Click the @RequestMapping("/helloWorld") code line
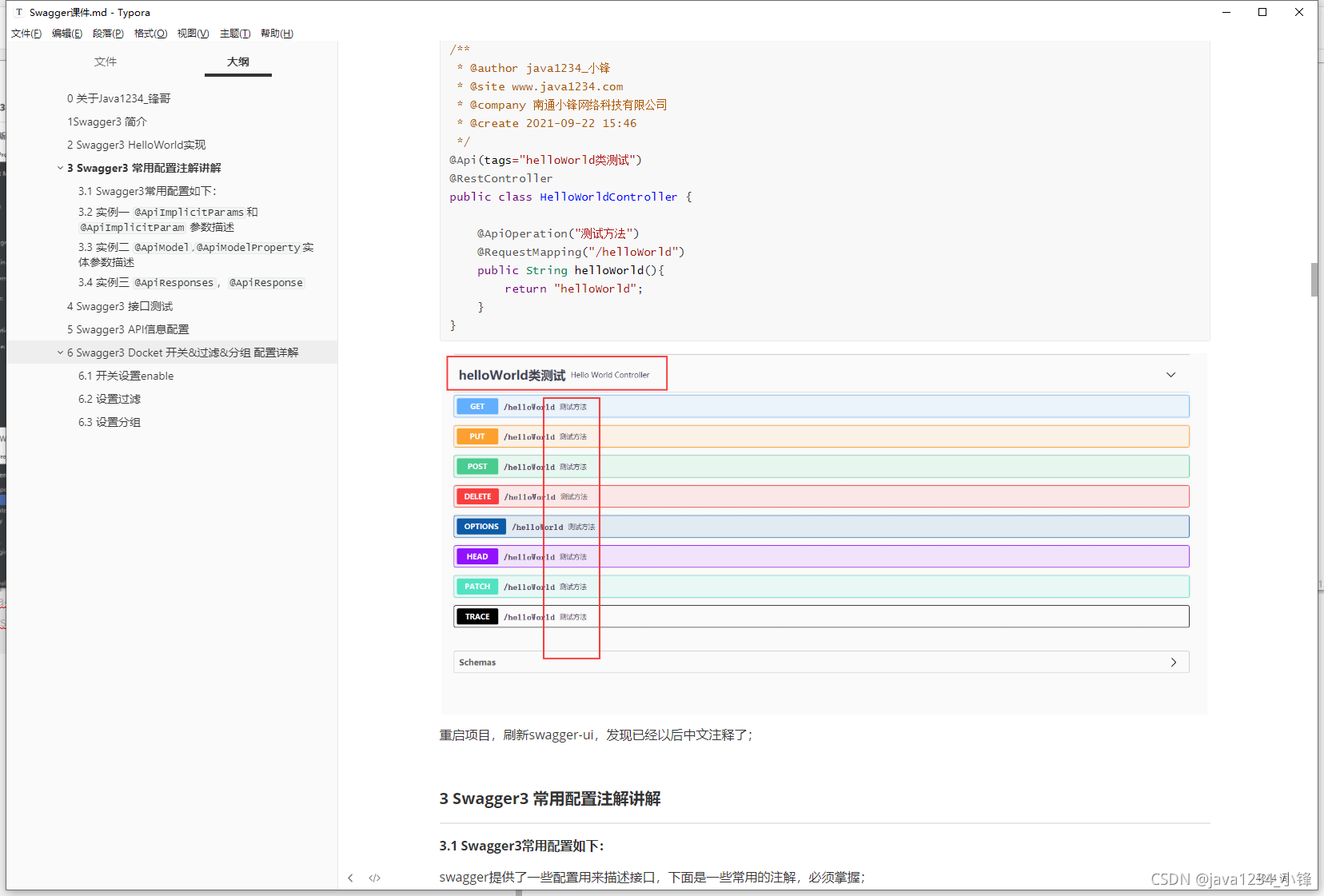Image resolution: width=1324 pixels, height=896 pixels. (580, 252)
